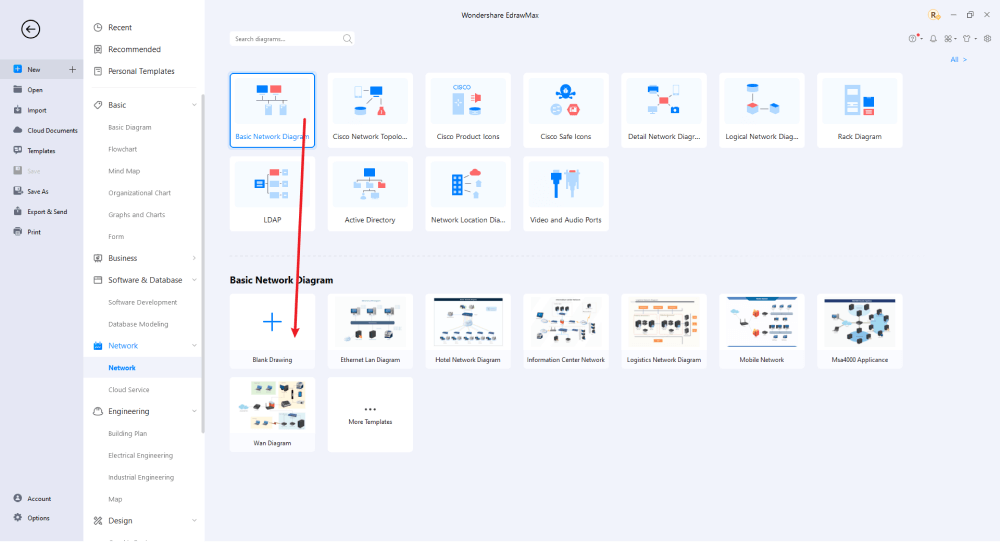
Task: Select Cisco Product Icons category
Action: [x=468, y=110]
